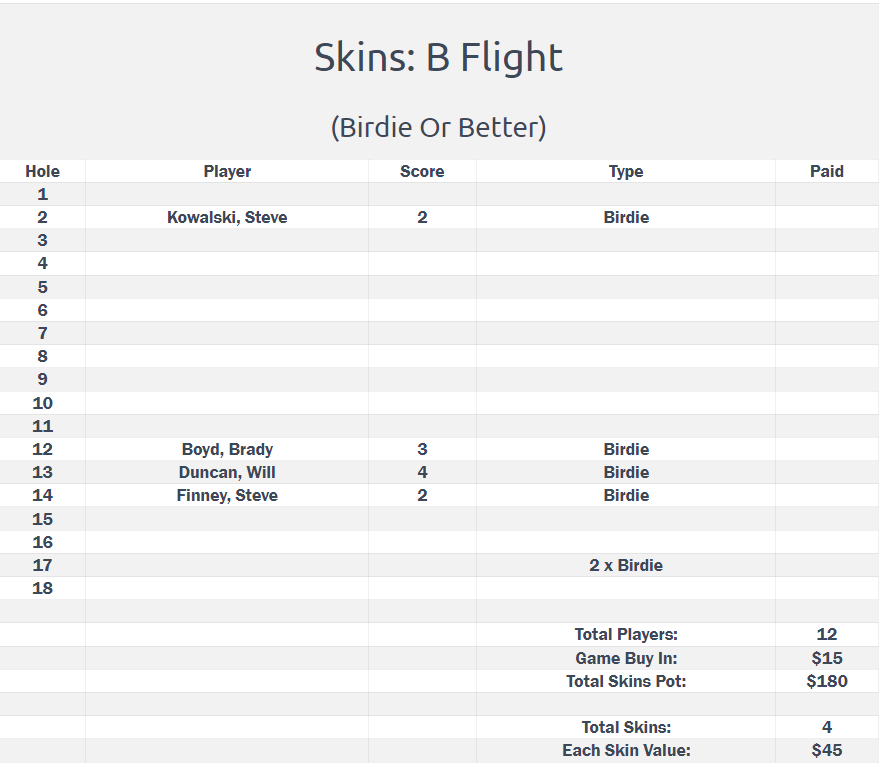
Task: Select player Boyd, Brady
Action: pyautogui.click(x=227, y=450)
